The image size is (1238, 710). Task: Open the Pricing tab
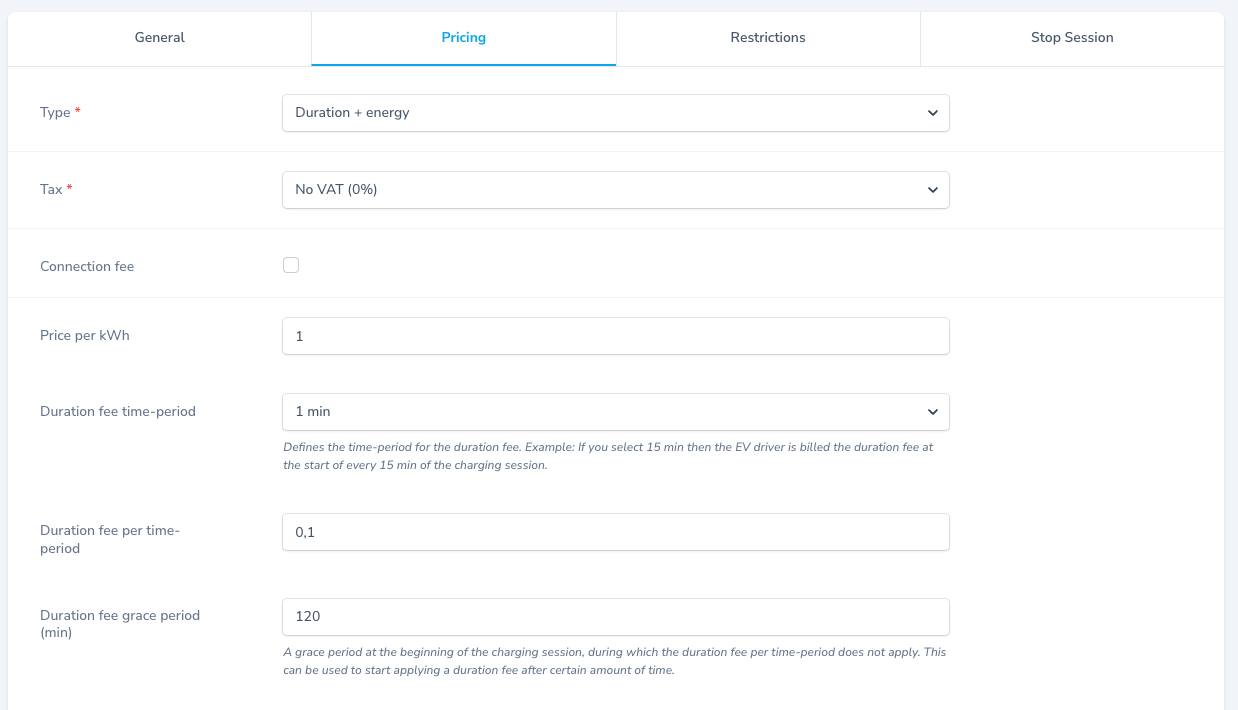[x=464, y=38]
